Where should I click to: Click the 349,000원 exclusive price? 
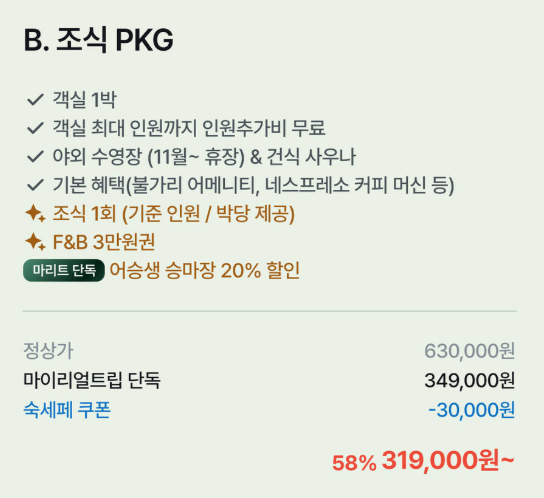click(470, 381)
